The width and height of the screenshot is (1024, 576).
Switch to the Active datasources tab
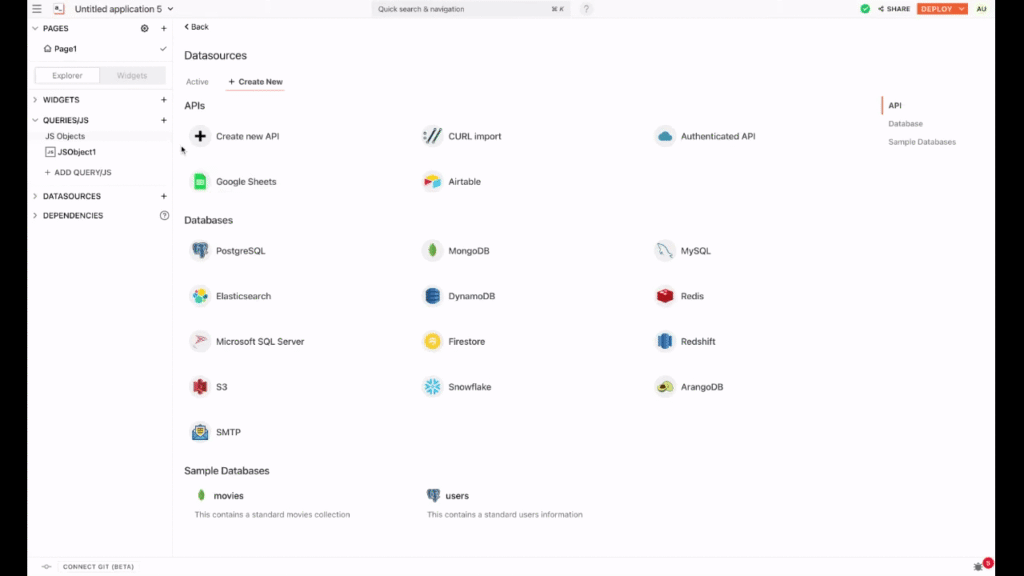coord(197,82)
